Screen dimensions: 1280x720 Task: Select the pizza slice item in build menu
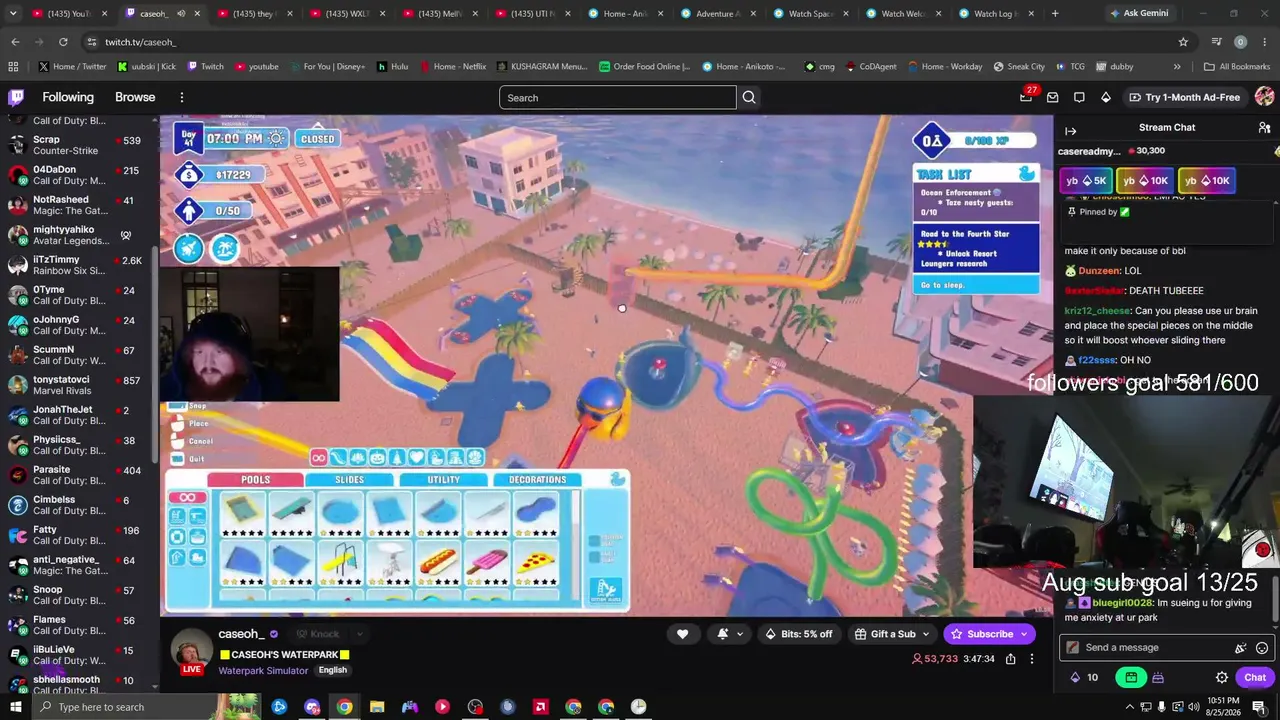coord(537,562)
